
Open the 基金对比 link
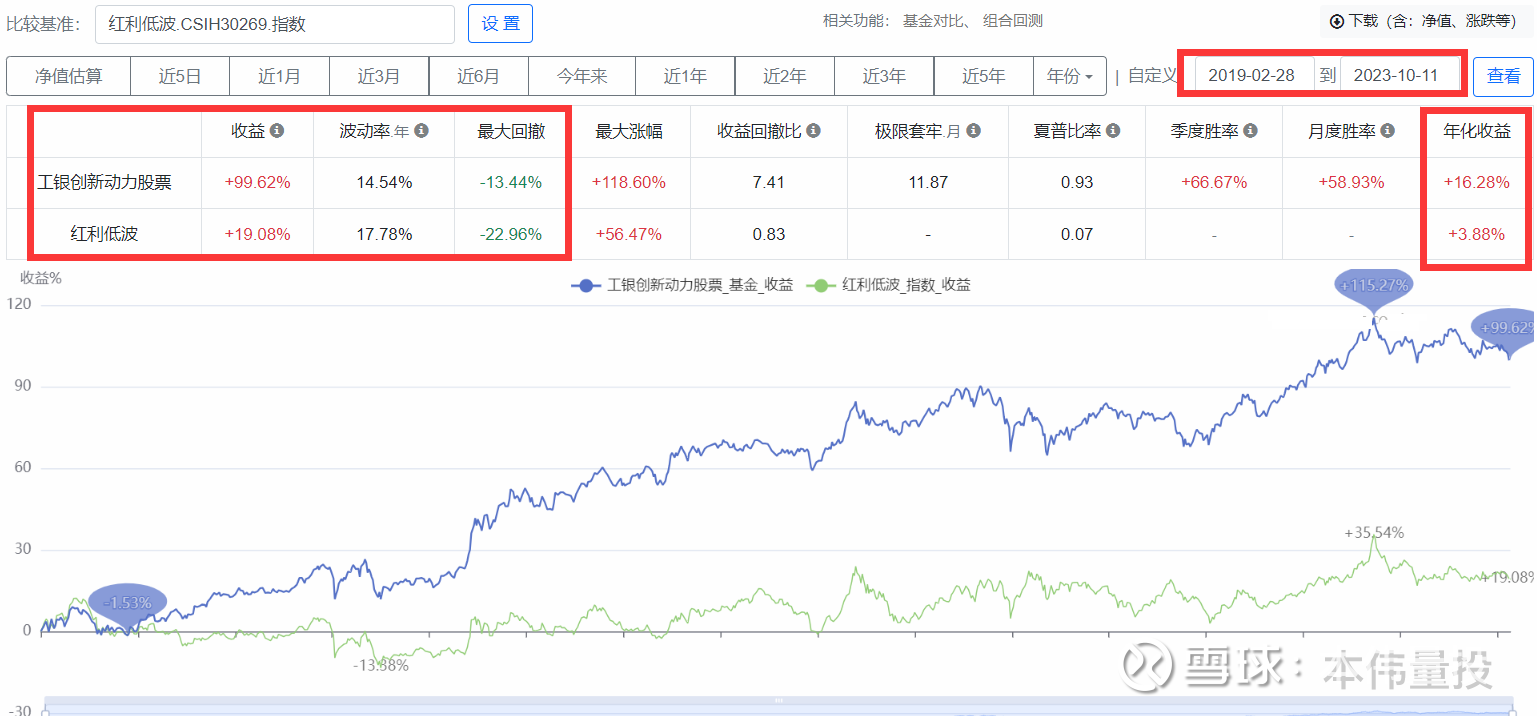934,21
